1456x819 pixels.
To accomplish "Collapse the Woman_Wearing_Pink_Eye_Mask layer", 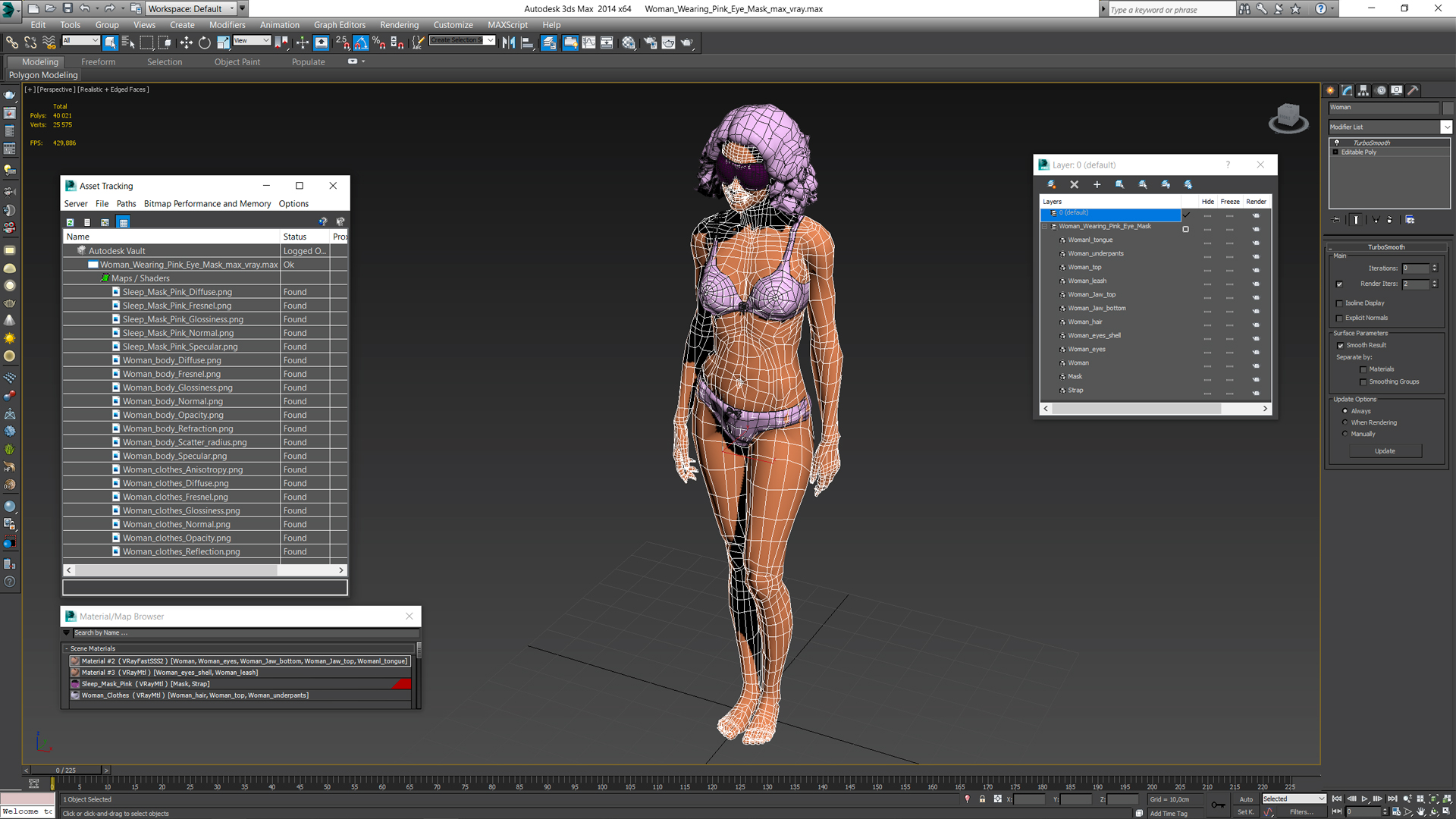I will coord(1045,227).
